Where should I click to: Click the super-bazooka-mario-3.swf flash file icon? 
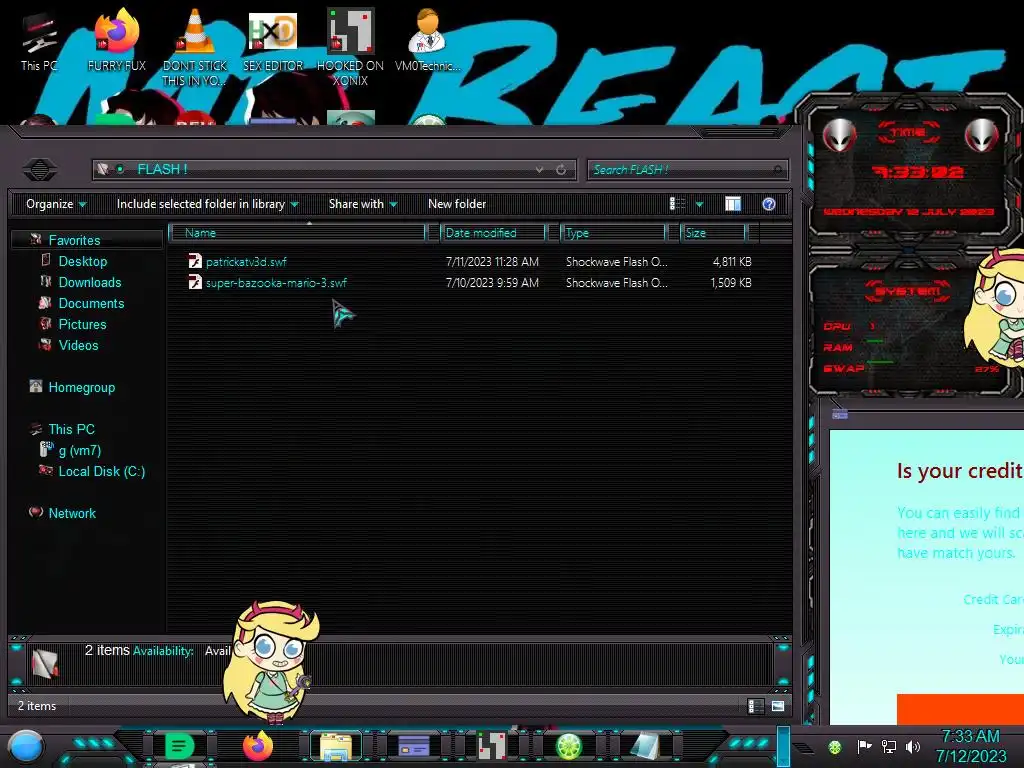coord(195,282)
